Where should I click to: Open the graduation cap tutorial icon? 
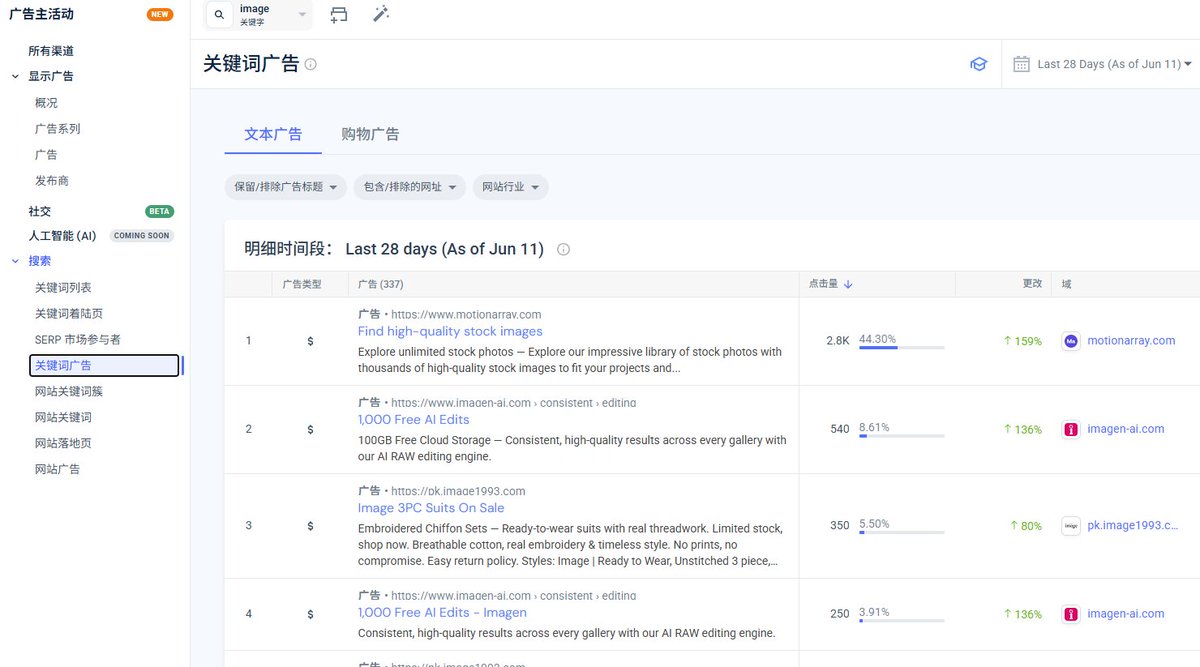[978, 64]
